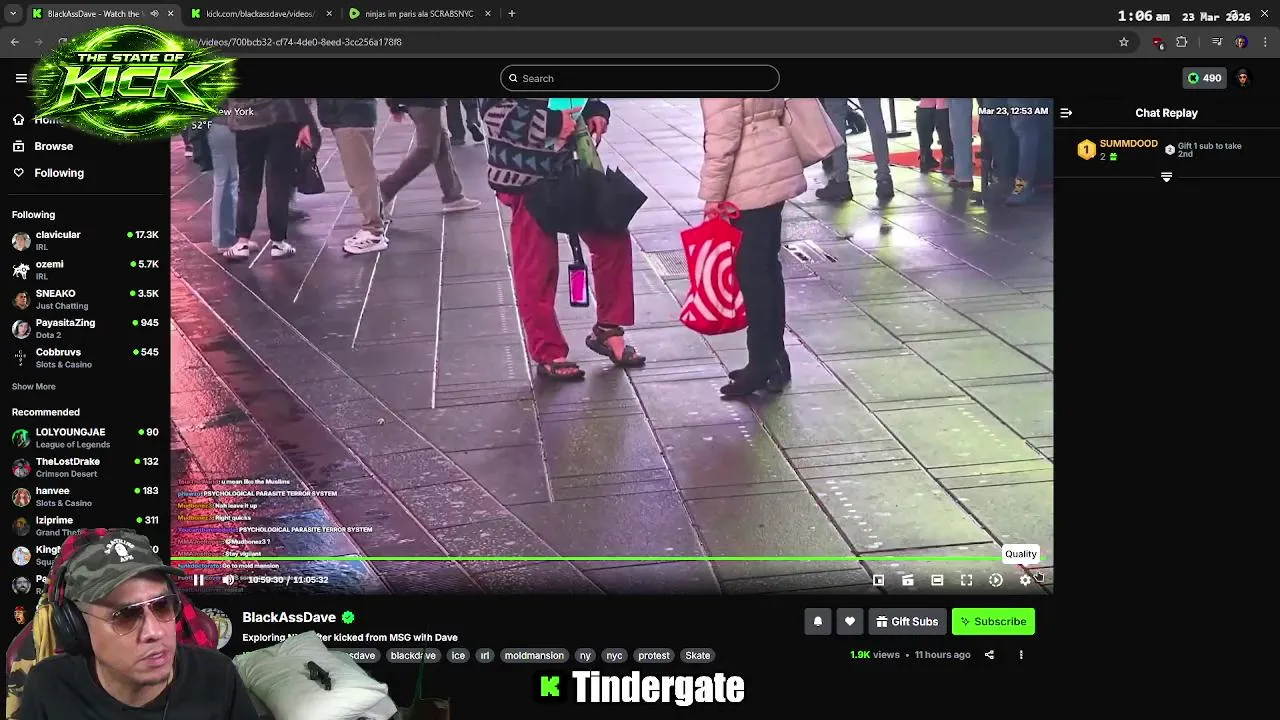
Task: Open Cobbruvs channel in Following list
Action: [x=85, y=358]
